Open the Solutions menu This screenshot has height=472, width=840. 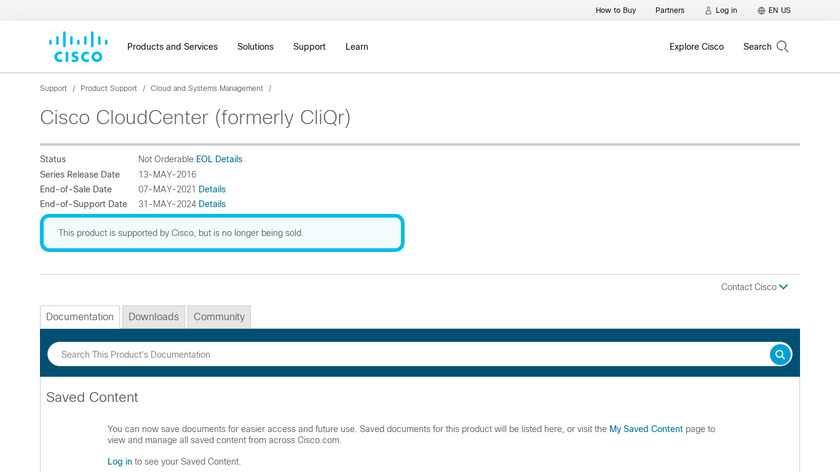tap(256, 47)
